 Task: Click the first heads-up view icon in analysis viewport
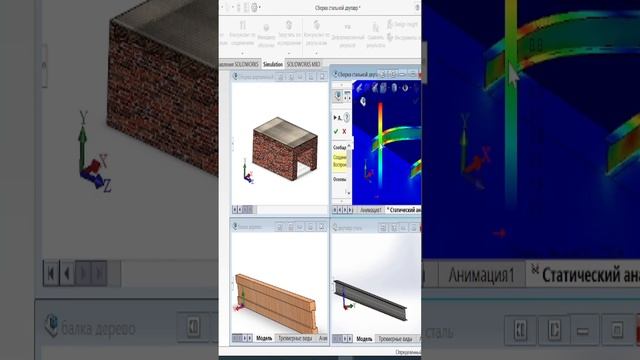coord(359,88)
